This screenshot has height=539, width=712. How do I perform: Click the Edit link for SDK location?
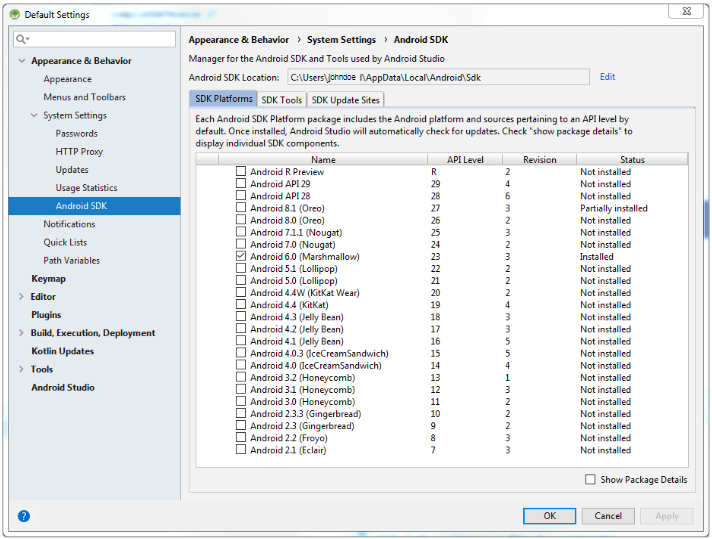607,77
